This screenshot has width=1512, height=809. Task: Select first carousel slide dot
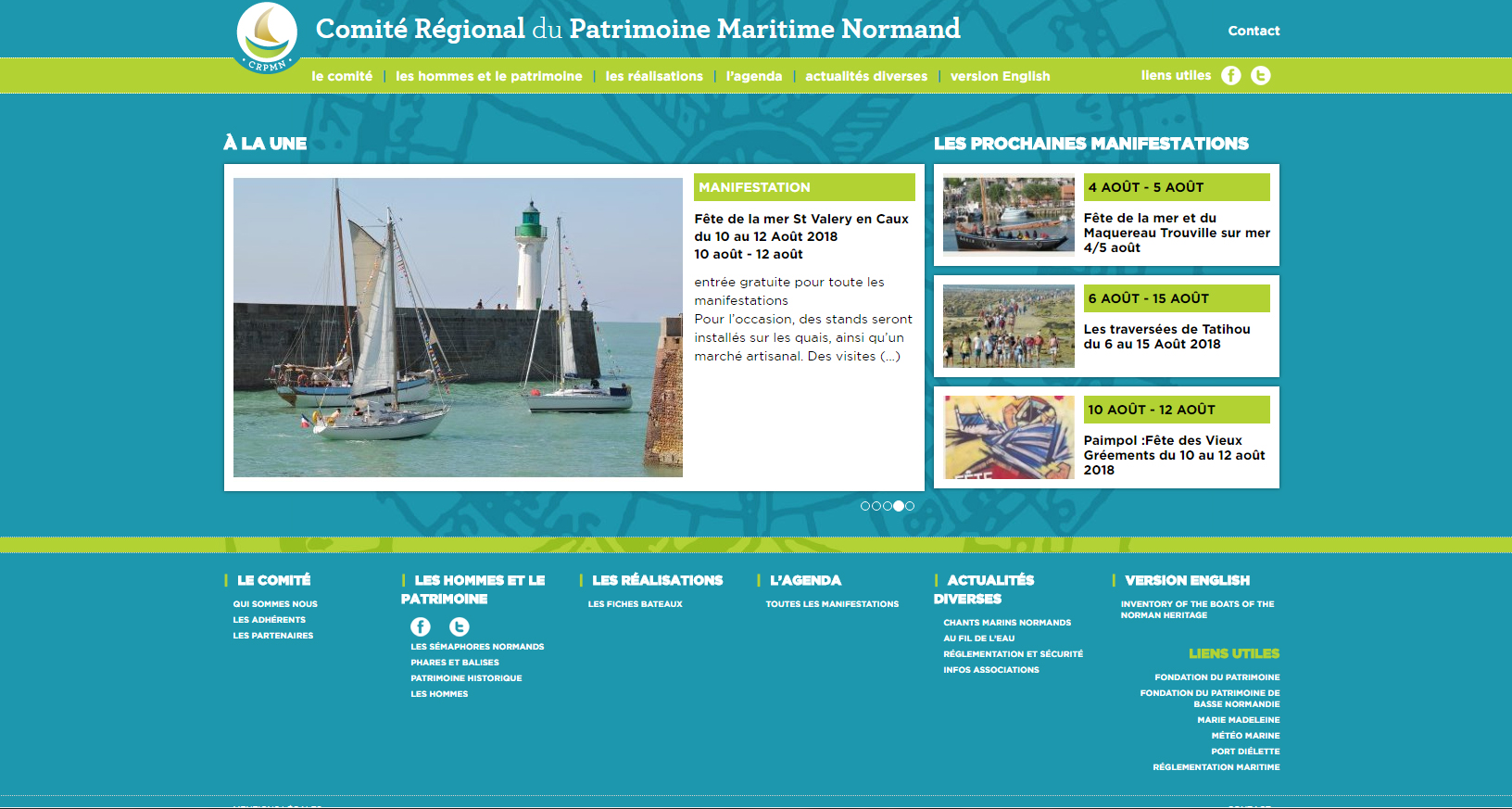[x=865, y=506]
